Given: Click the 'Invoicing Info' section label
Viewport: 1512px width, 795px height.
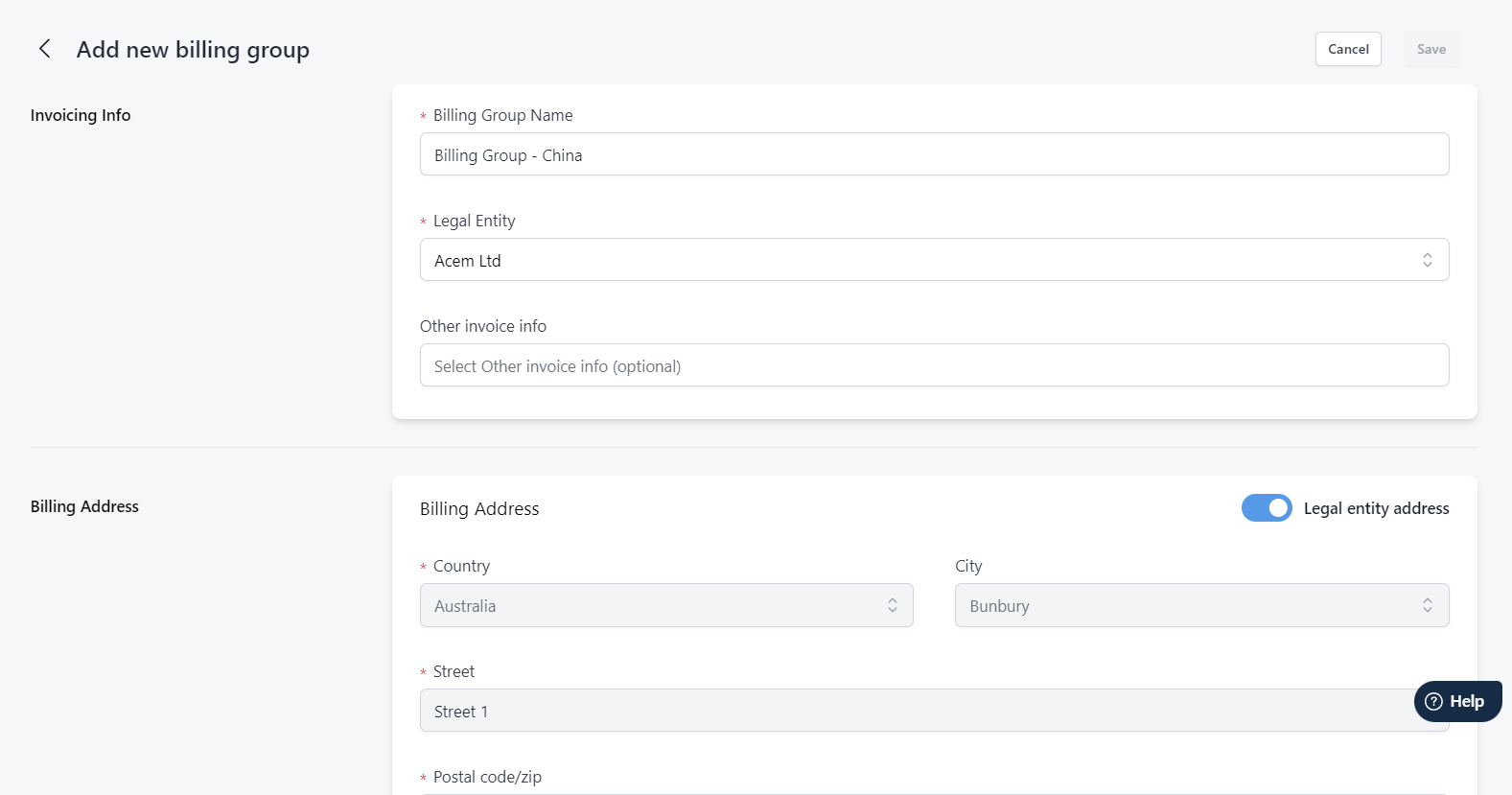Looking at the screenshot, I should click(81, 115).
